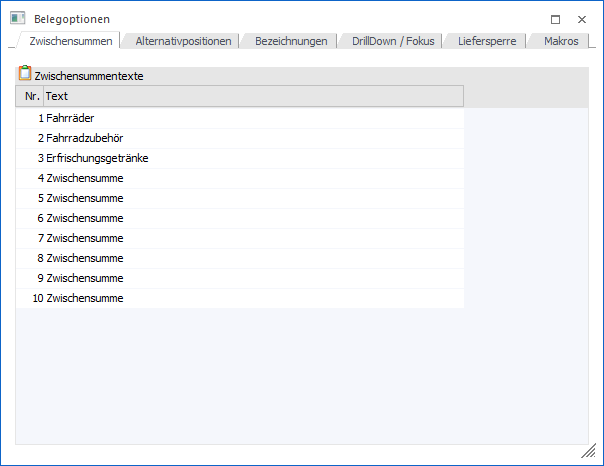Select the DrillDown / Fokus tab

(392, 41)
